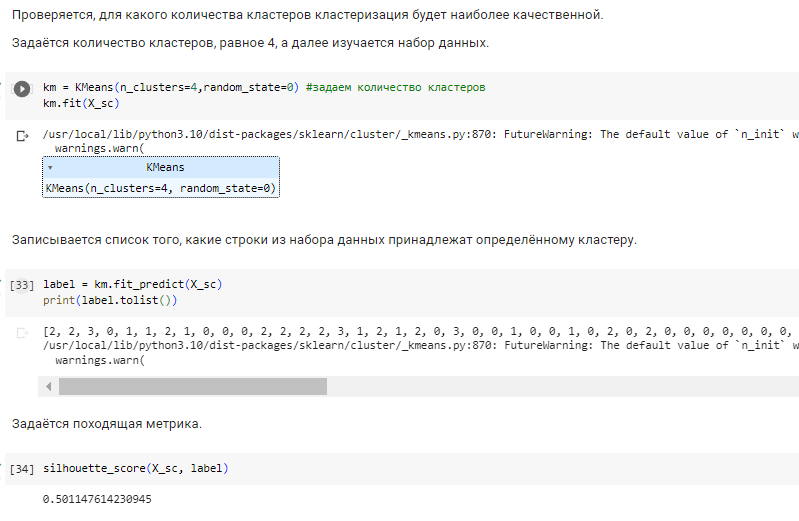Screen dimensions: 799x521
Task: Click KMeans(n_clusters=4, random_state=0) parameter box
Action: [161, 188]
